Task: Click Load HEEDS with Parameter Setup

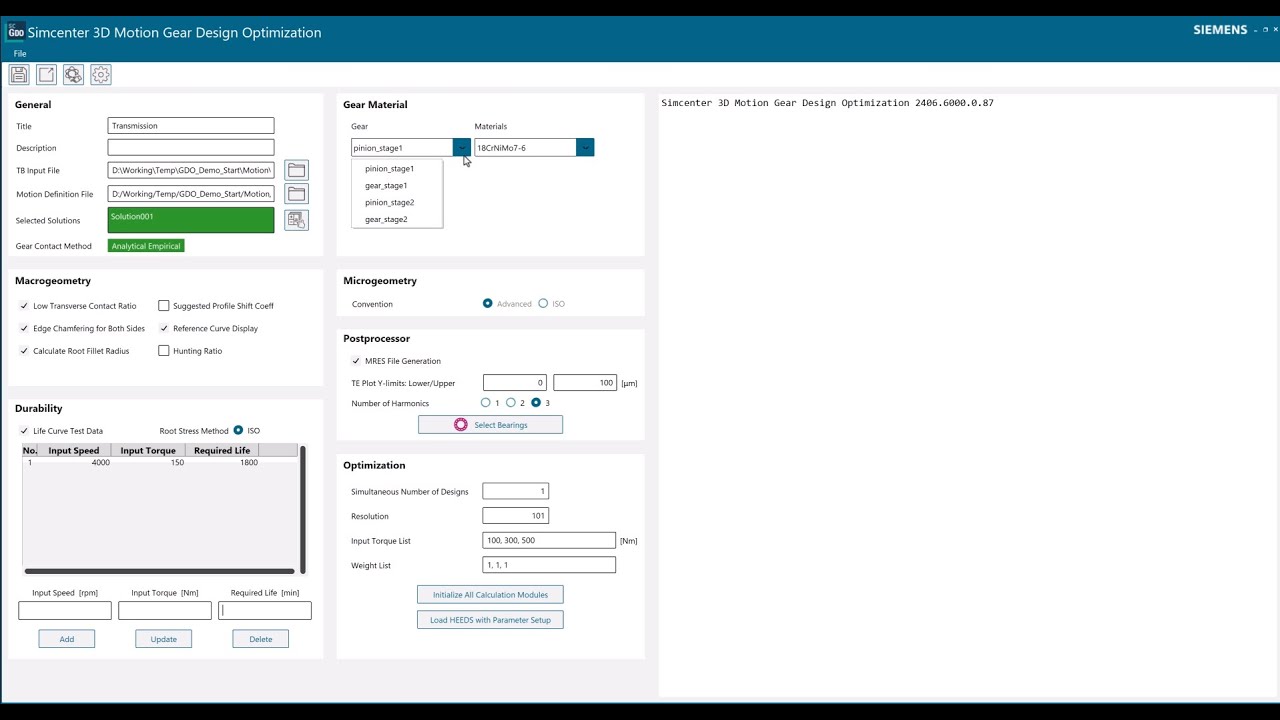Action: coord(490,620)
